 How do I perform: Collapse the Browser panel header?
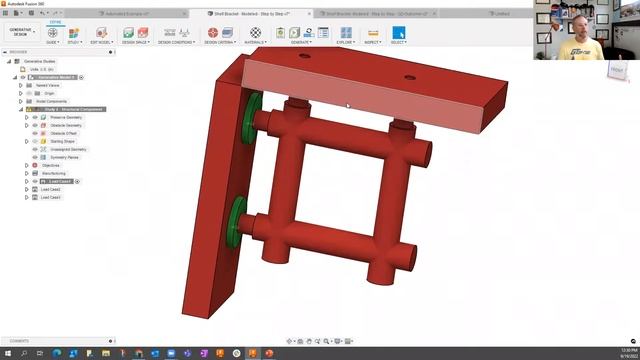click(x=5, y=52)
